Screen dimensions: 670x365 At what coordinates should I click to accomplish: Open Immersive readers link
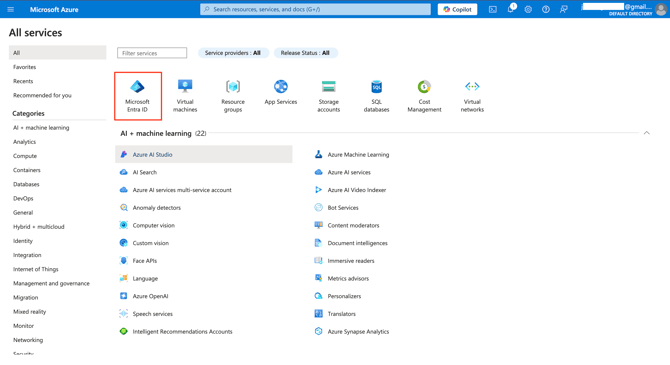[x=351, y=261]
